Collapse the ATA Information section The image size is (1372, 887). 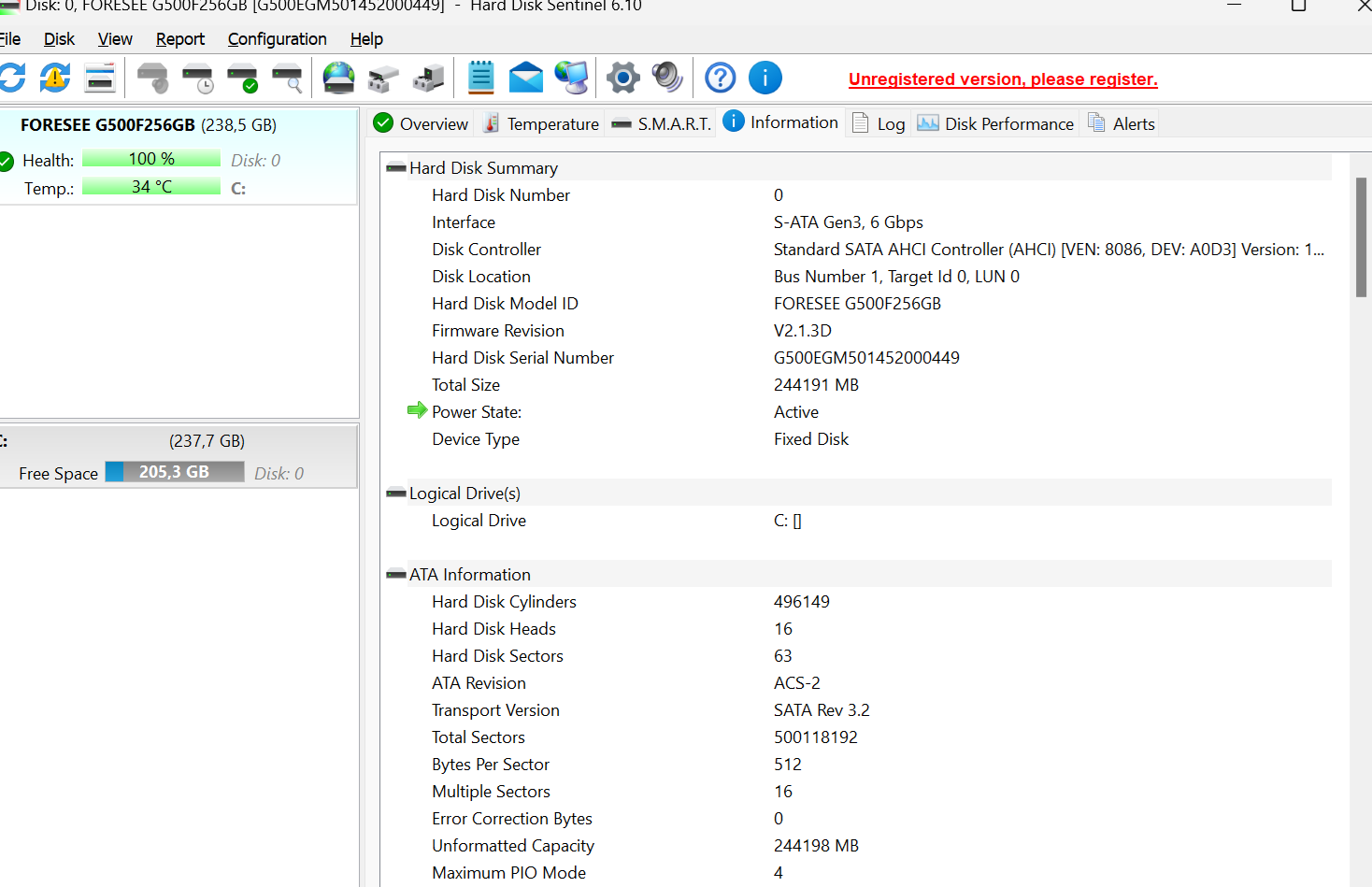coord(396,575)
